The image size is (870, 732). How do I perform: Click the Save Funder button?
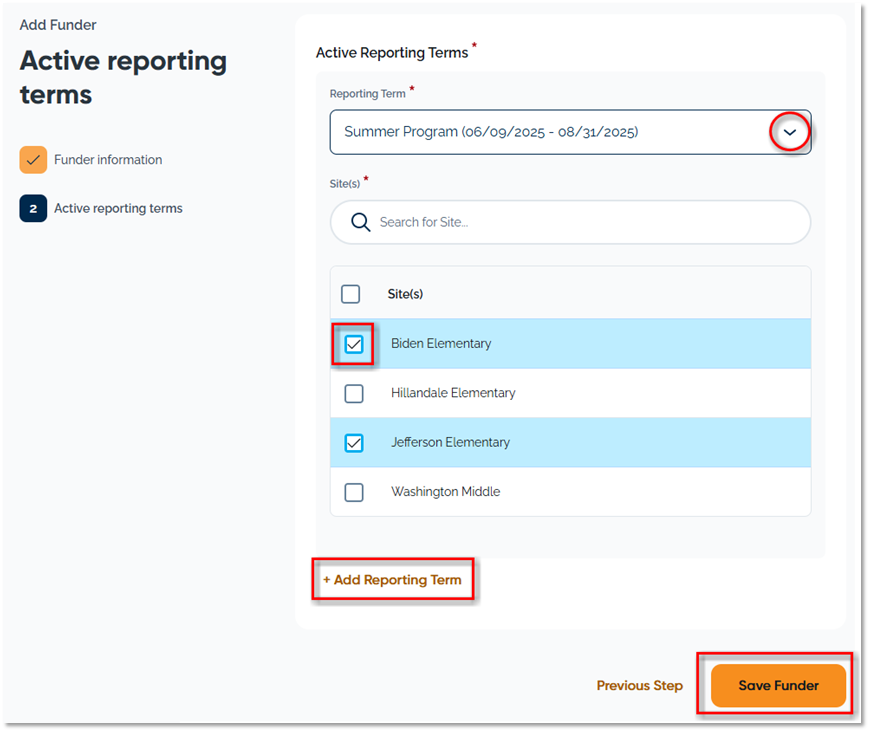point(778,686)
